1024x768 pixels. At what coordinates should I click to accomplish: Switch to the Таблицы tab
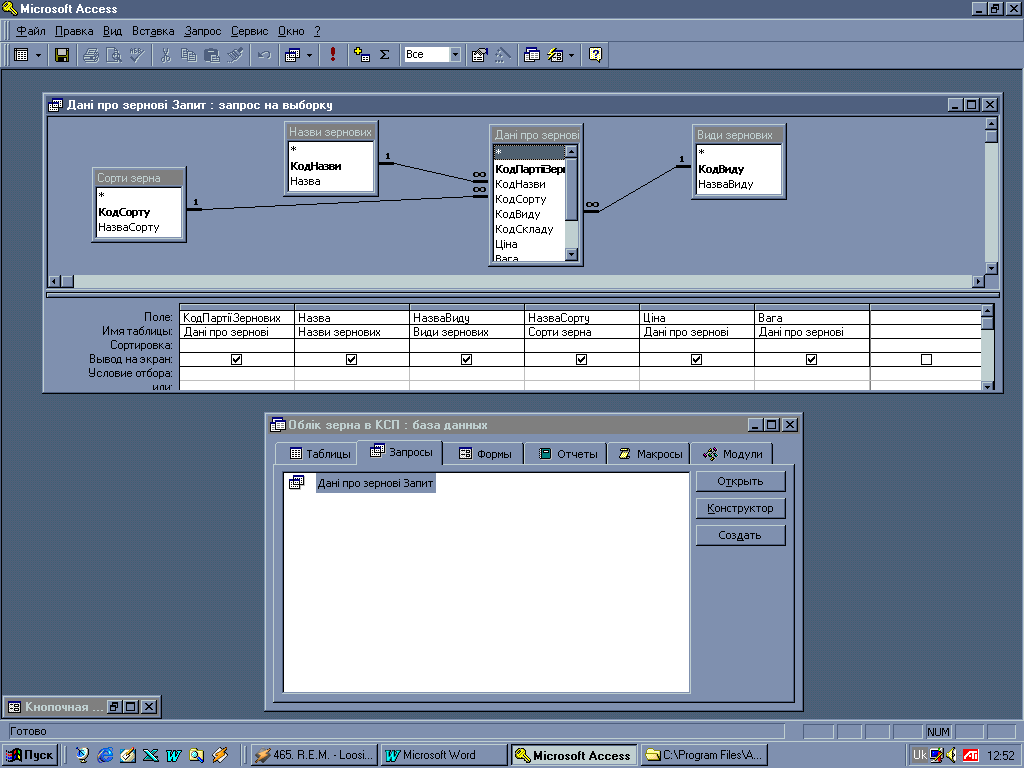(320, 454)
